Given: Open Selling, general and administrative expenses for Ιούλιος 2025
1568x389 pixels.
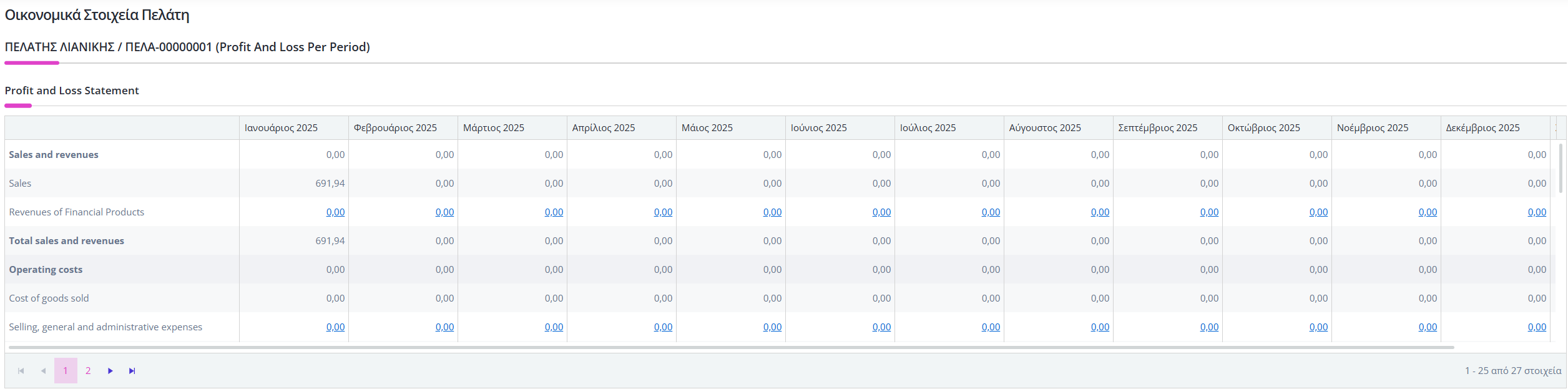Looking at the screenshot, I should pyautogui.click(x=991, y=327).
